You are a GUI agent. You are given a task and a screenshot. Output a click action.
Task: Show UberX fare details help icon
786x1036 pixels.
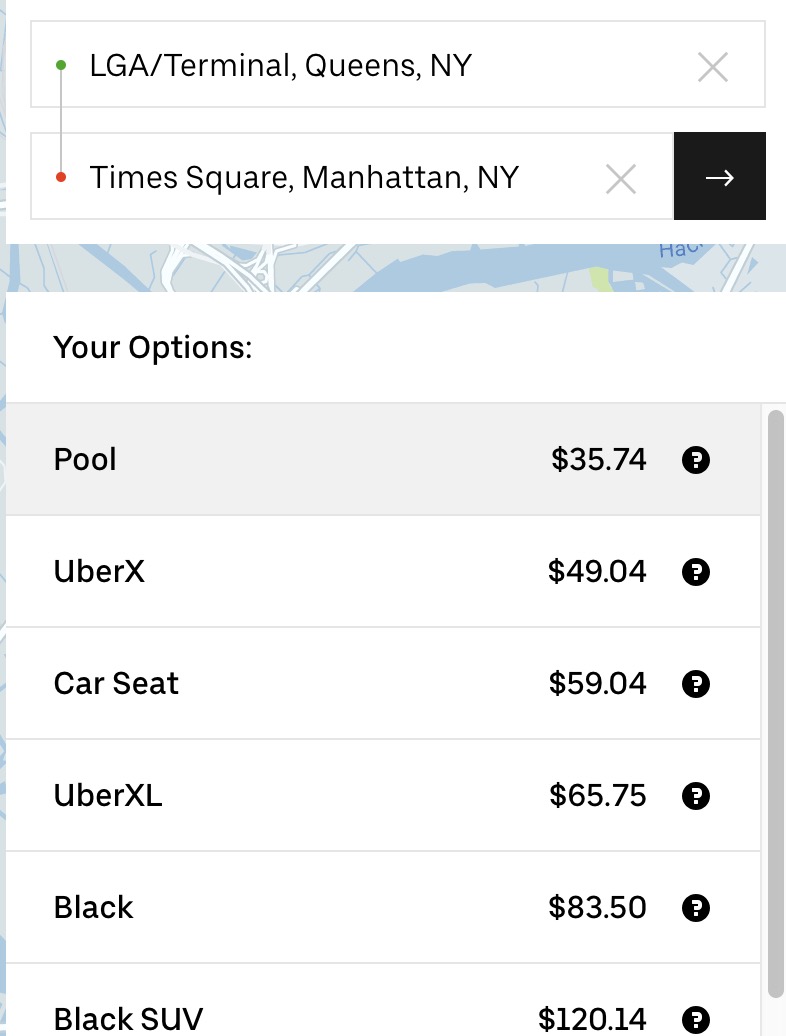(x=695, y=572)
